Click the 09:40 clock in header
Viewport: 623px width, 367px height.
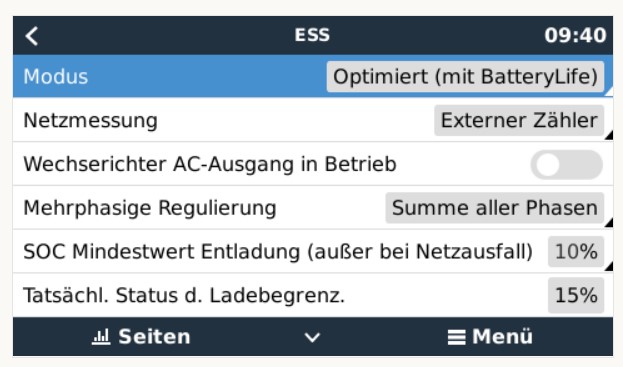click(x=575, y=35)
